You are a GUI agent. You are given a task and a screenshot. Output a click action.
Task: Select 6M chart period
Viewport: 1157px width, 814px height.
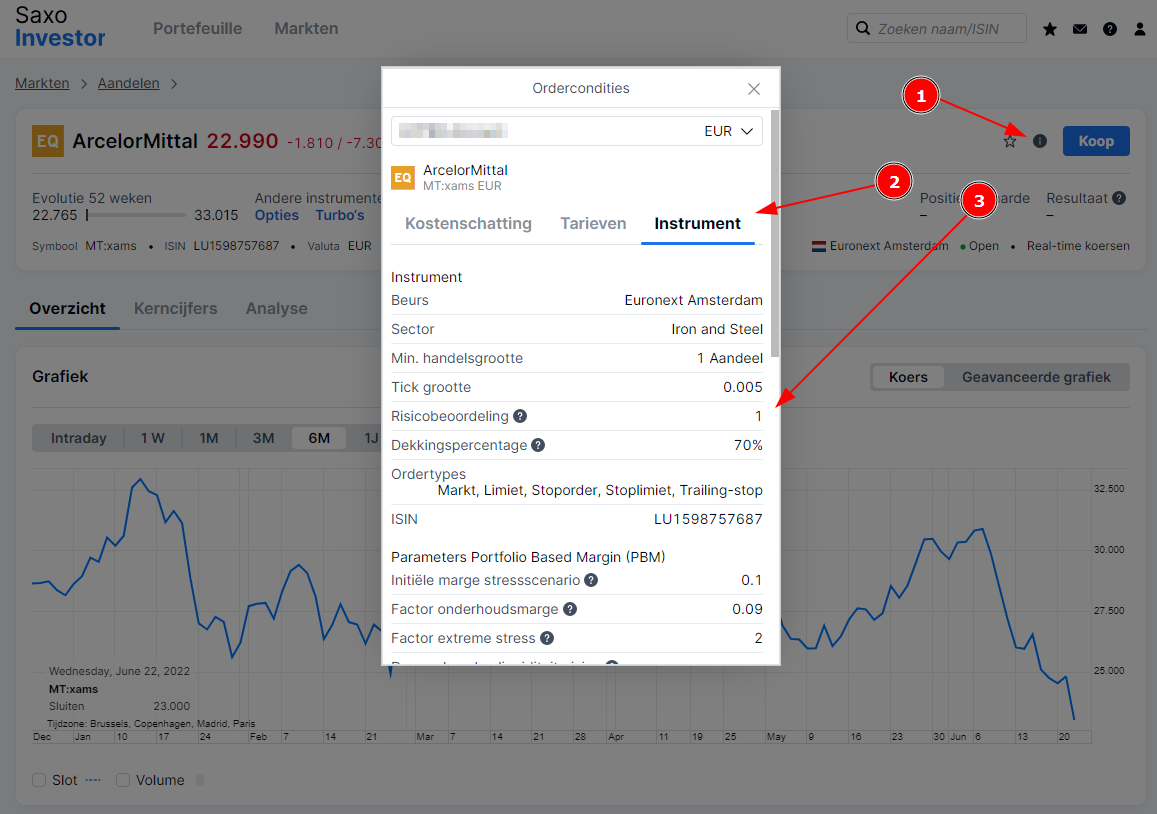click(x=319, y=438)
